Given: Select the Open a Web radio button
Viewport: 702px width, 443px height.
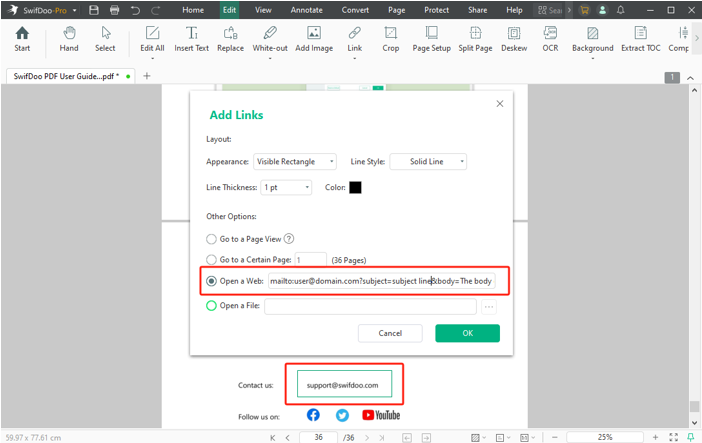Looking at the screenshot, I should [x=211, y=281].
